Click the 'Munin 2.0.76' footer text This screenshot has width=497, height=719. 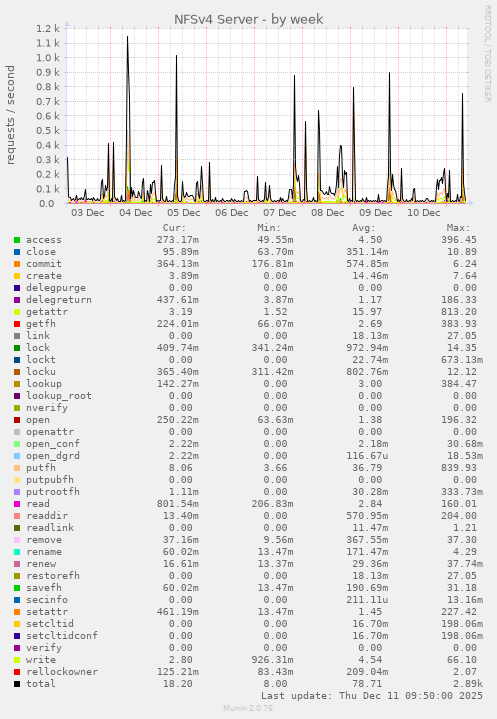pos(248,708)
